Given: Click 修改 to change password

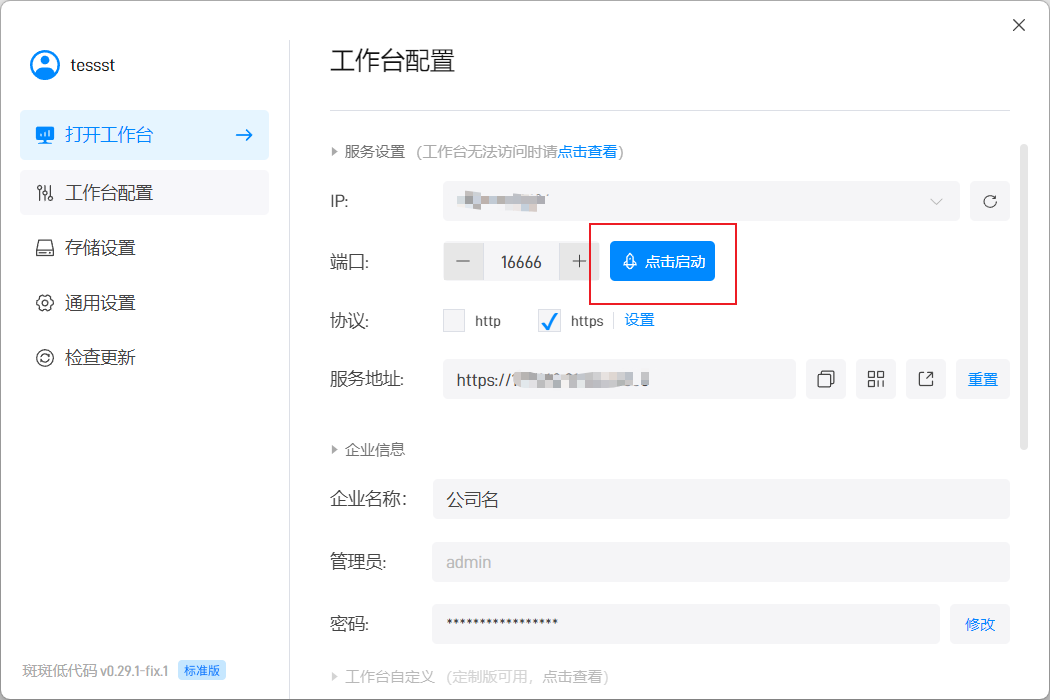Looking at the screenshot, I should tap(980, 624).
